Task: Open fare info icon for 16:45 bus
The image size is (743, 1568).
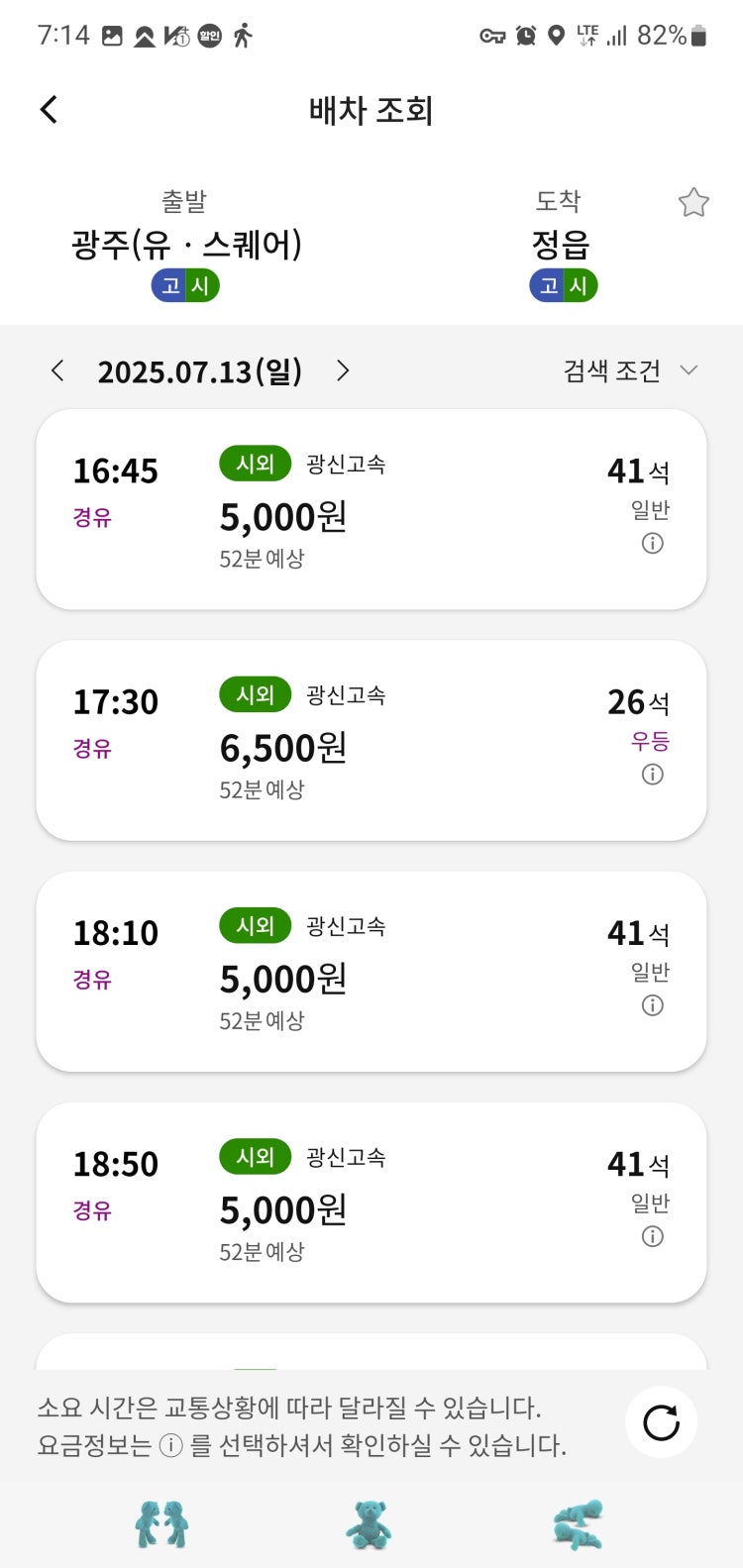Action: coord(652,543)
